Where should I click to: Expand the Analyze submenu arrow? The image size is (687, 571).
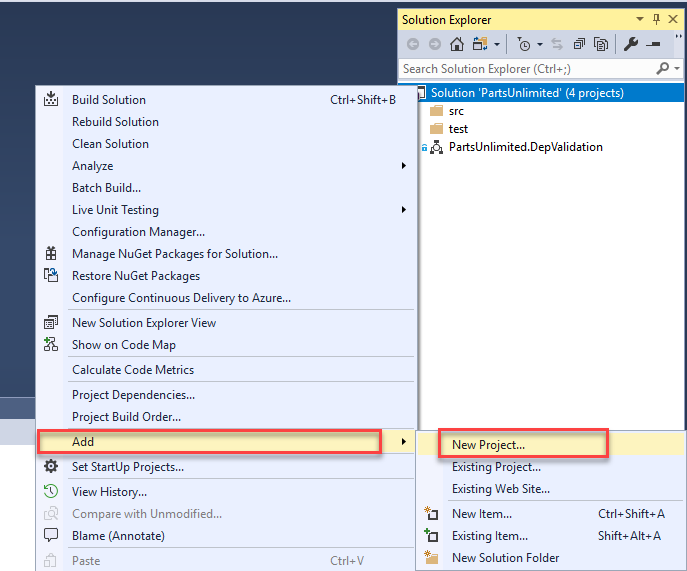[404, 166]
